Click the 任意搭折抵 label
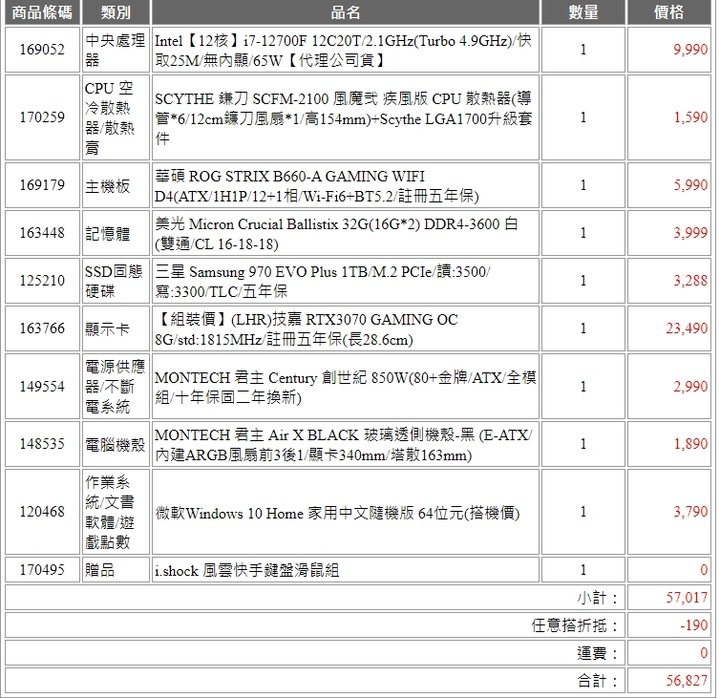Viewport: 720px width, 698px height. pyautogui.click(x=574, y=625)
